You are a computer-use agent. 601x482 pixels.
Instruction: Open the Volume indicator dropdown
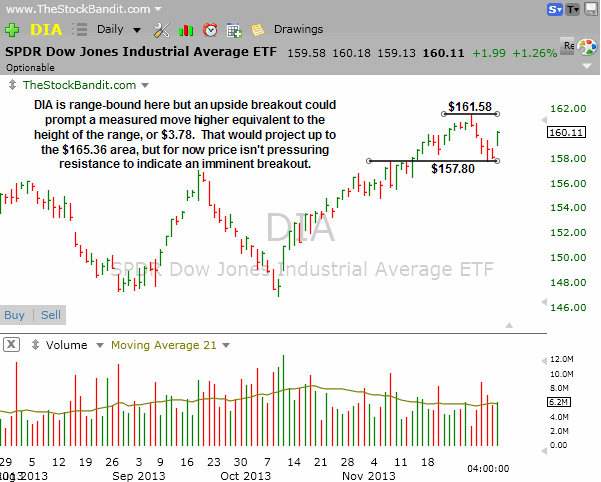(100, 345)
